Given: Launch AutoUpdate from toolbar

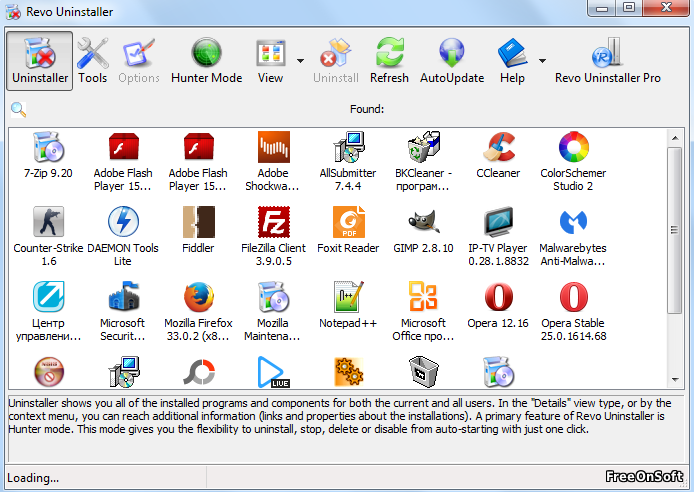Looking at the screenshot, I should pos(452,61).
